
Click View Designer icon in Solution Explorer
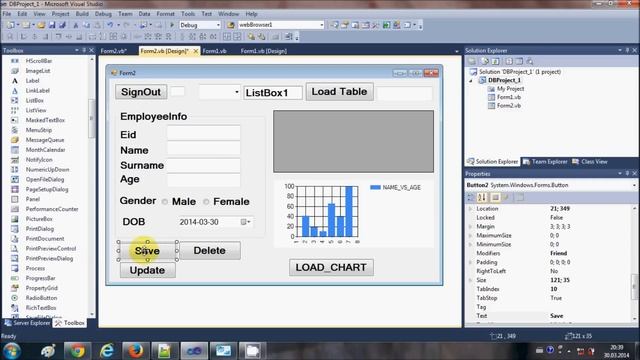(519, 61)
